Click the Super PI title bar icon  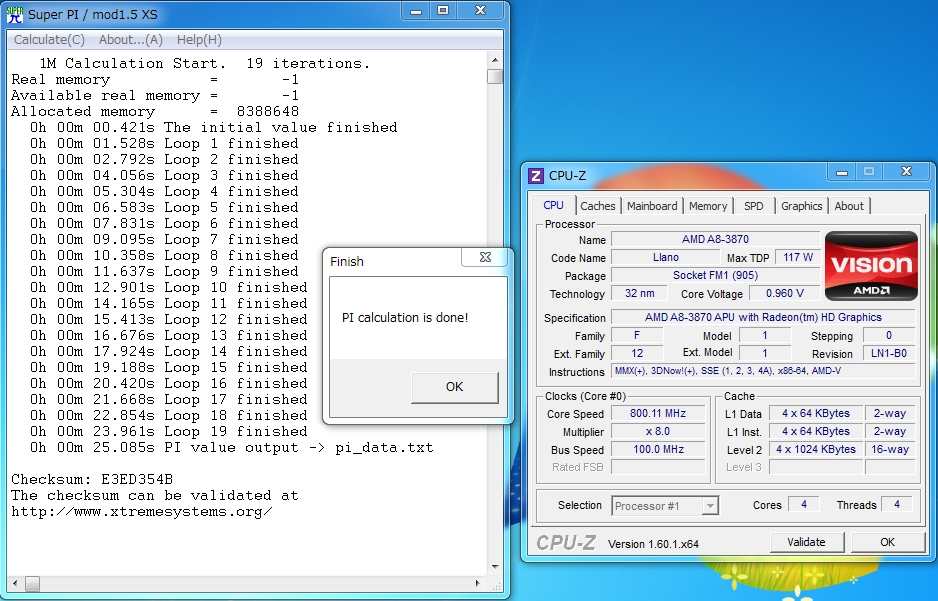14,13
